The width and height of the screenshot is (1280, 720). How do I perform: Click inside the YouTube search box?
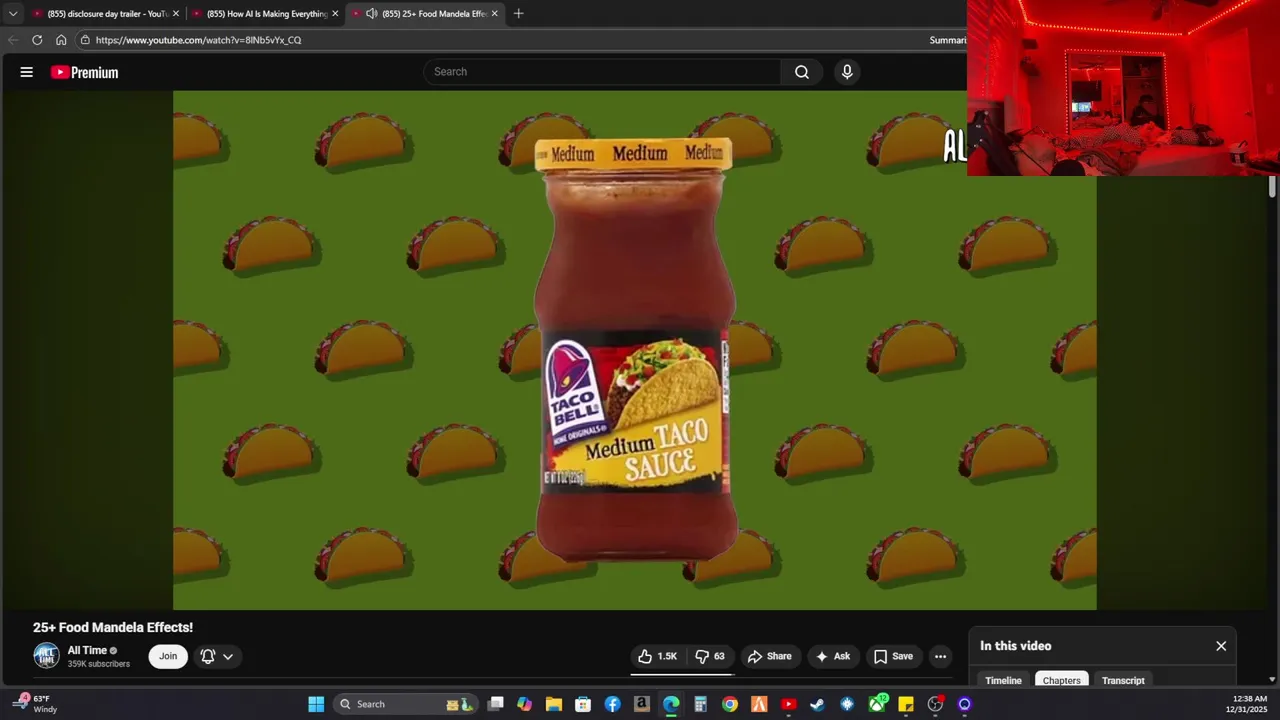(603, 72)
